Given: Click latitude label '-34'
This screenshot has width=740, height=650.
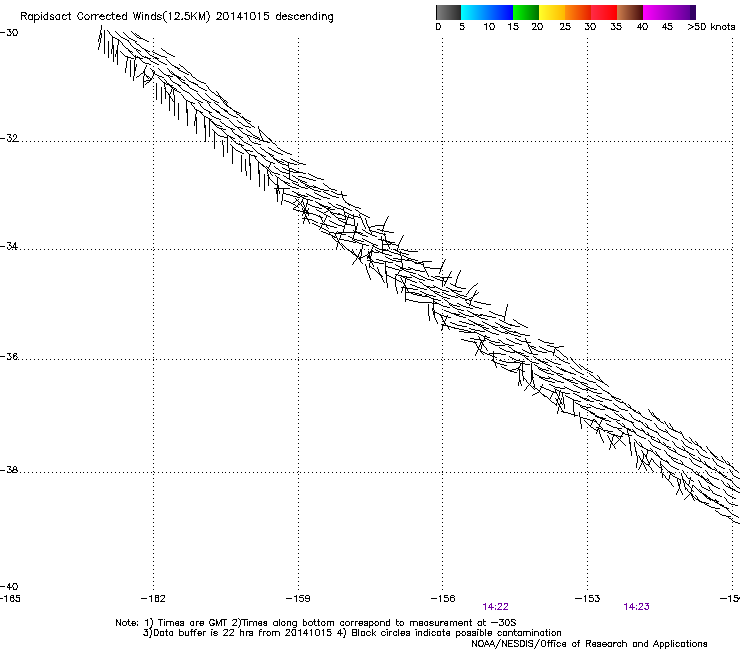Looking at the screenshot, I should 9,246.
